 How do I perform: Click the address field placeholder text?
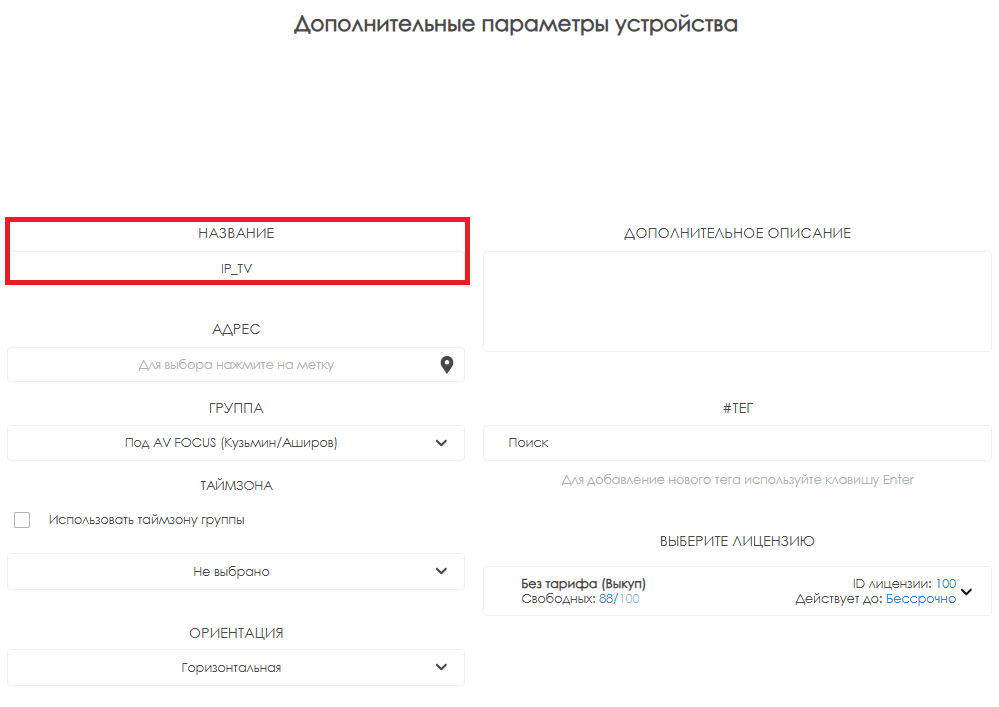[236, 365]
